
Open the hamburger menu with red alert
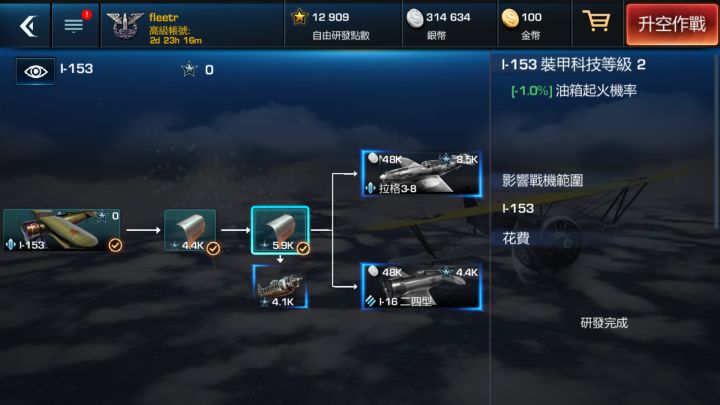click(x=75, y=24)
